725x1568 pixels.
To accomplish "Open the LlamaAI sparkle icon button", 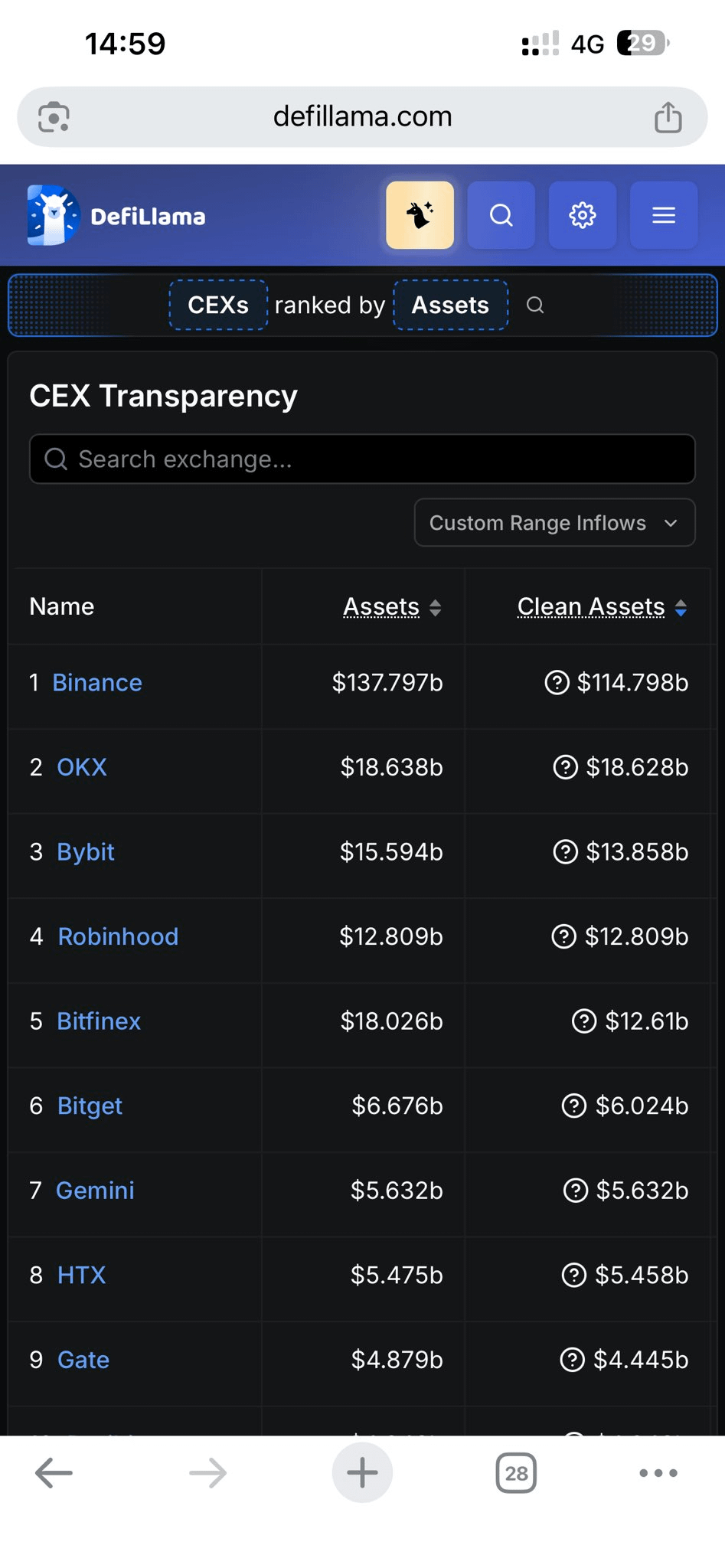I will tap(420, 215).
